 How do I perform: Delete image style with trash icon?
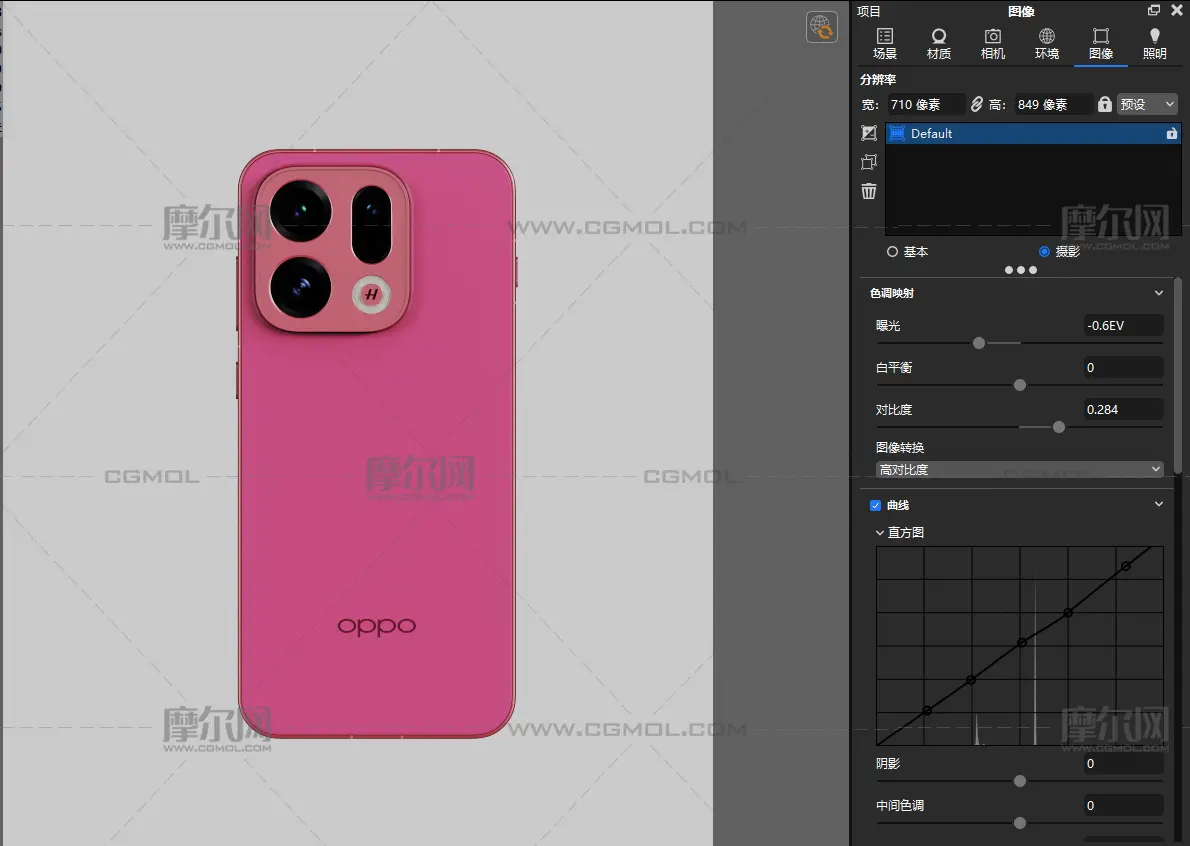pyautogui.click(x=869, y=191)
